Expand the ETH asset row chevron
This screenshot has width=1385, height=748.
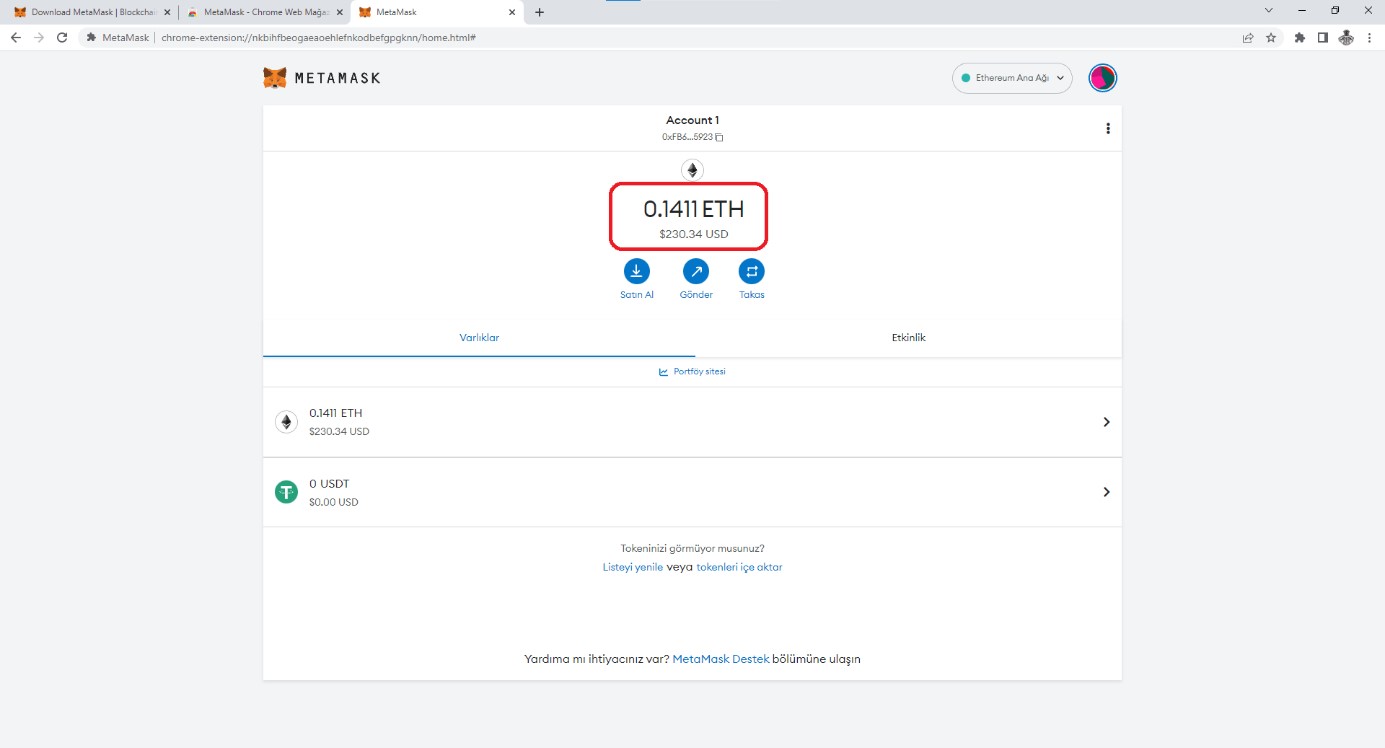click(1106, 422)
